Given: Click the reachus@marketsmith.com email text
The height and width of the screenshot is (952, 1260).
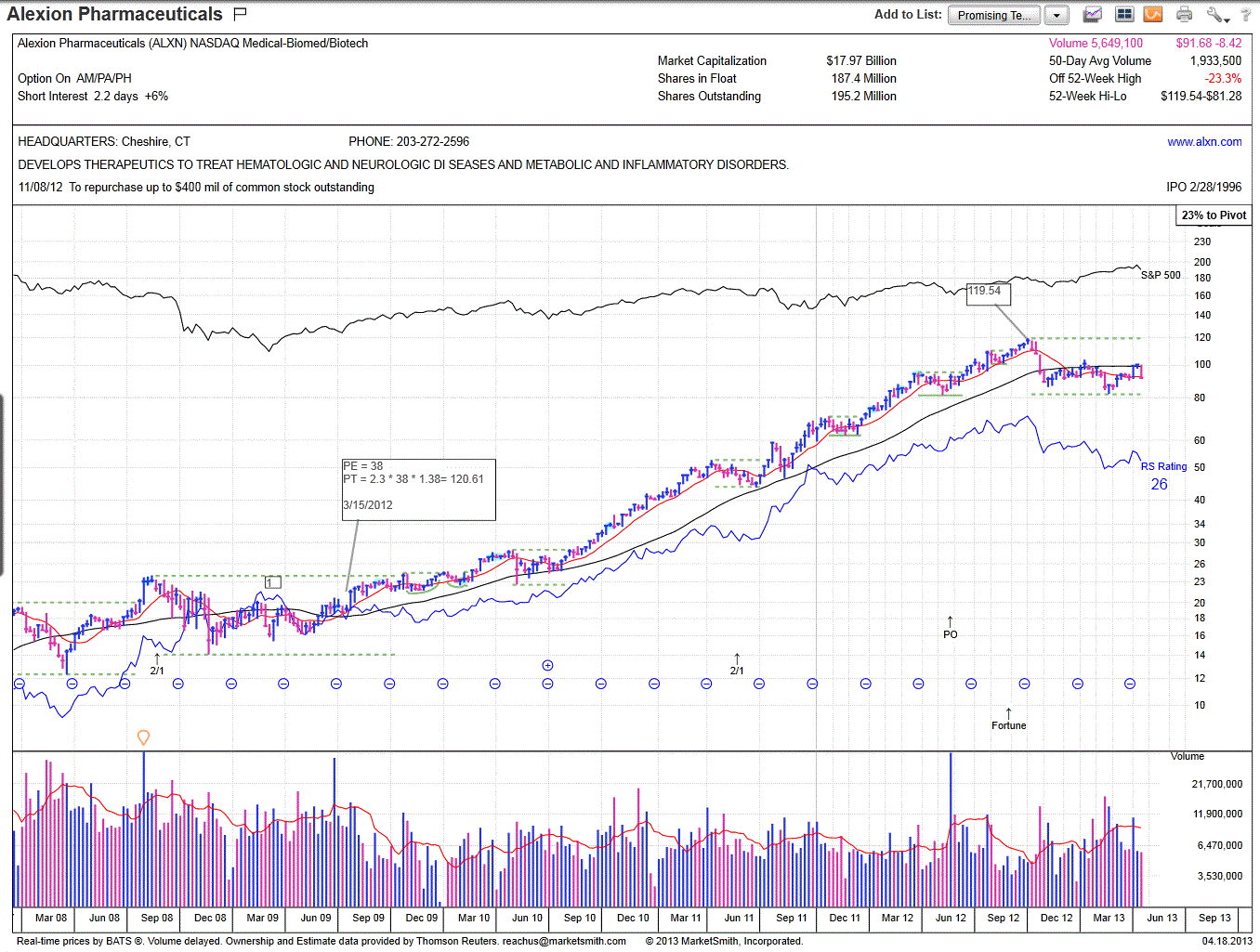Looking at the screenshot, I should (564, 941).
